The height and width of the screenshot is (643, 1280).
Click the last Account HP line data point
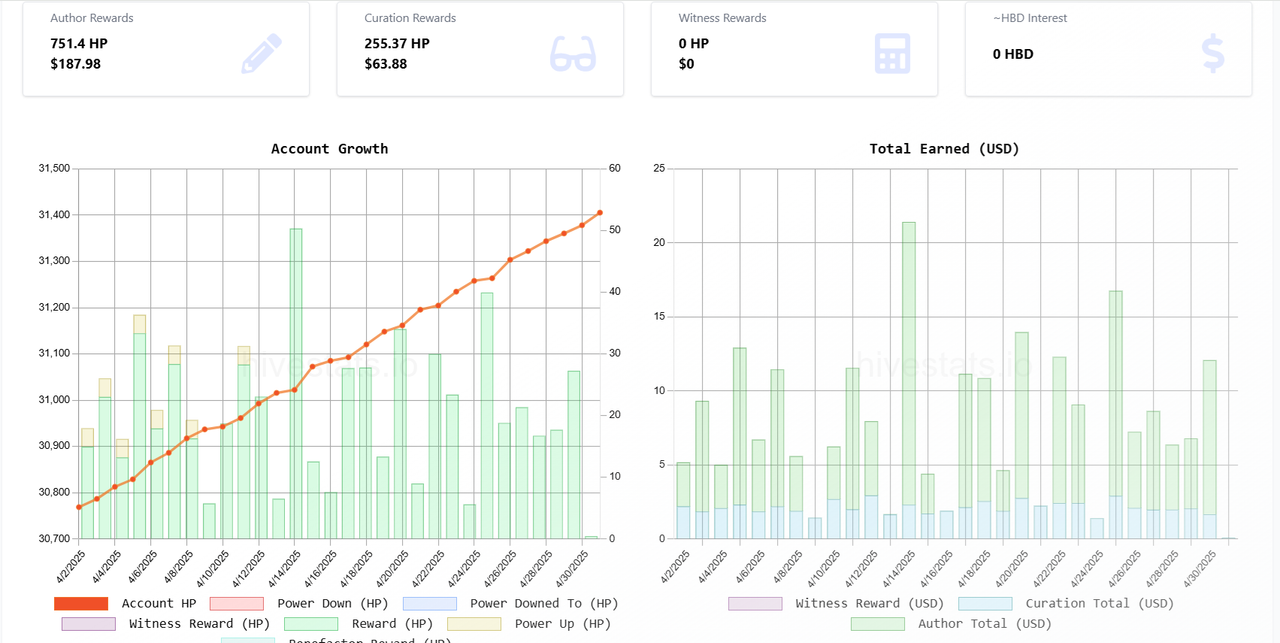pyautogui.click(x=600, y=213)
